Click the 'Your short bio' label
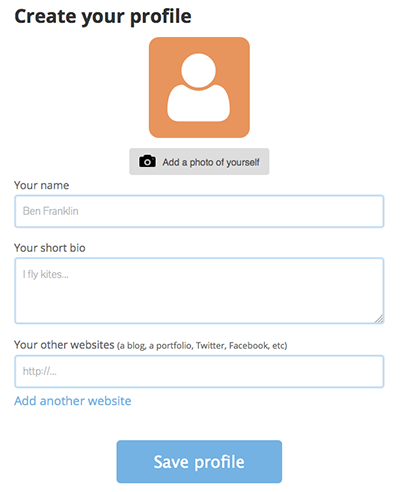 point(50,248)
